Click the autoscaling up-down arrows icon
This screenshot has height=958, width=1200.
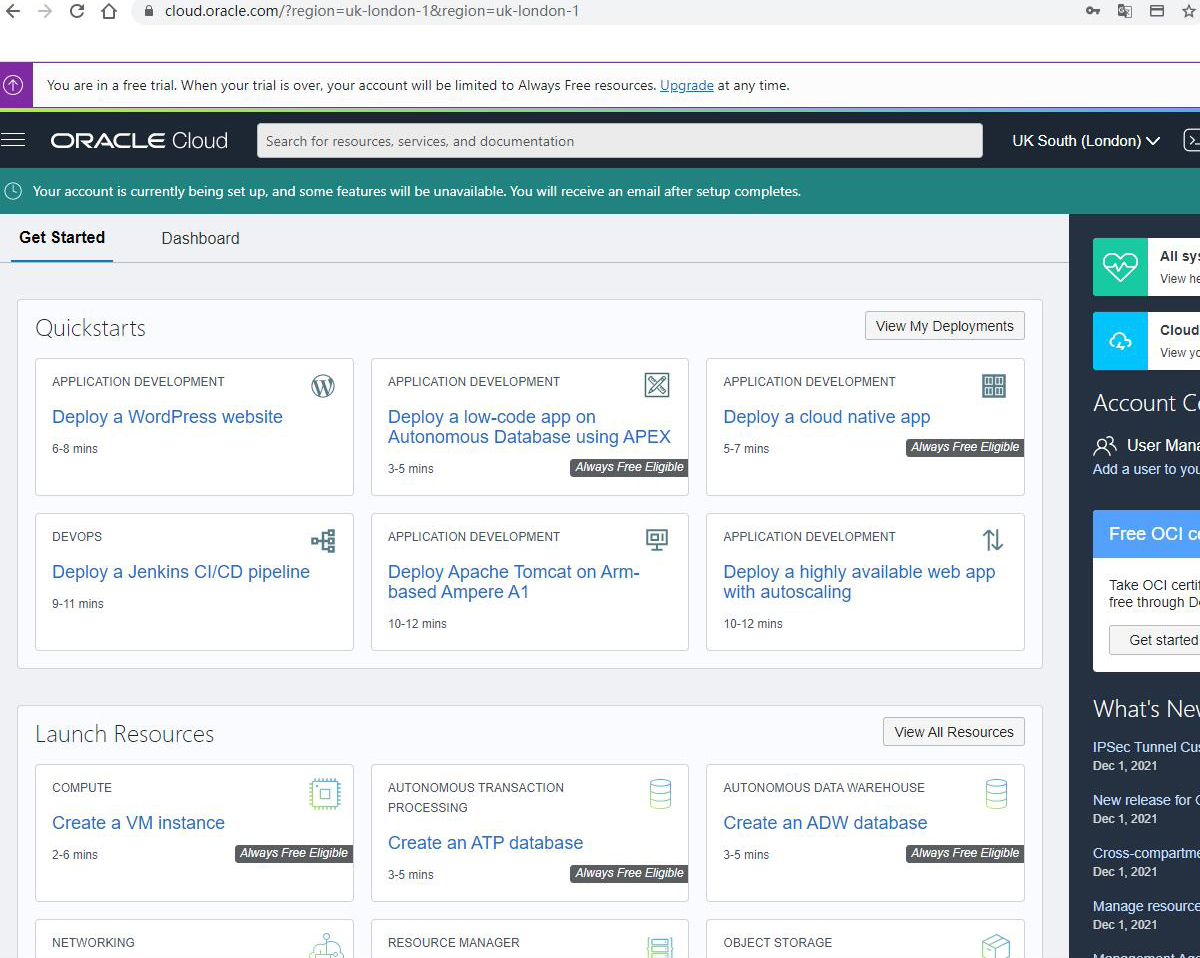[992, 540]
